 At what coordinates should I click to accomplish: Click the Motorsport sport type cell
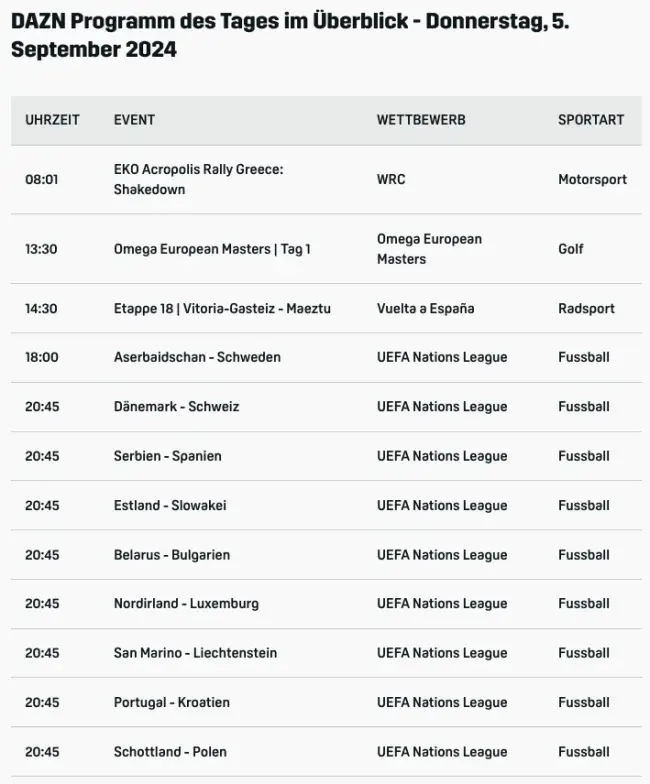coord(592,180)
